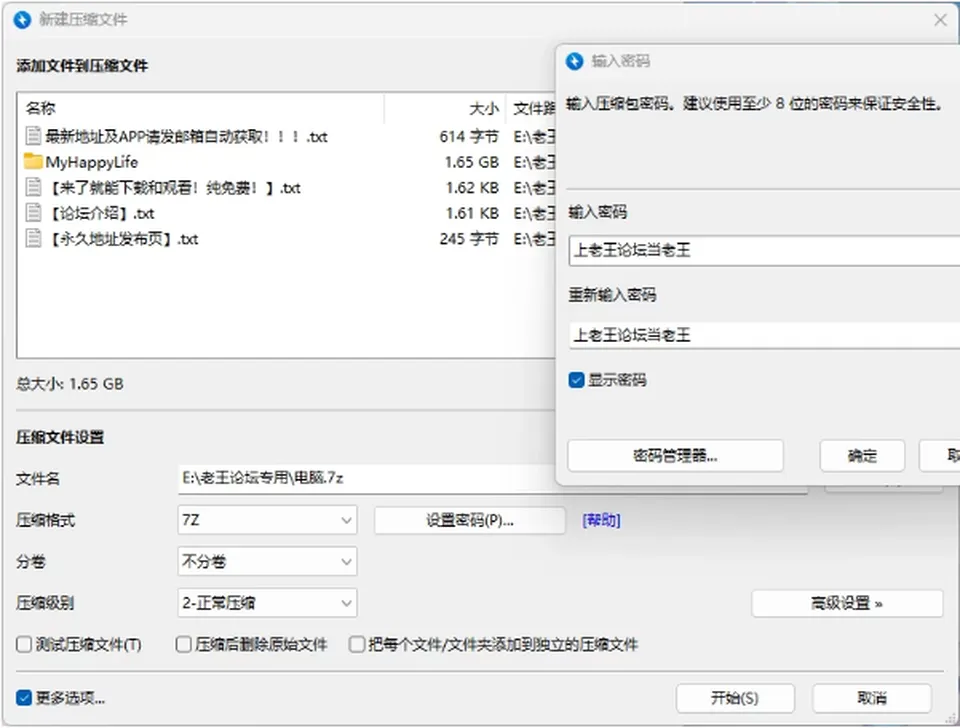Click the file icon beside 【来了就能下载和观看！纯免费！】.txt

(x=33, y=187)
